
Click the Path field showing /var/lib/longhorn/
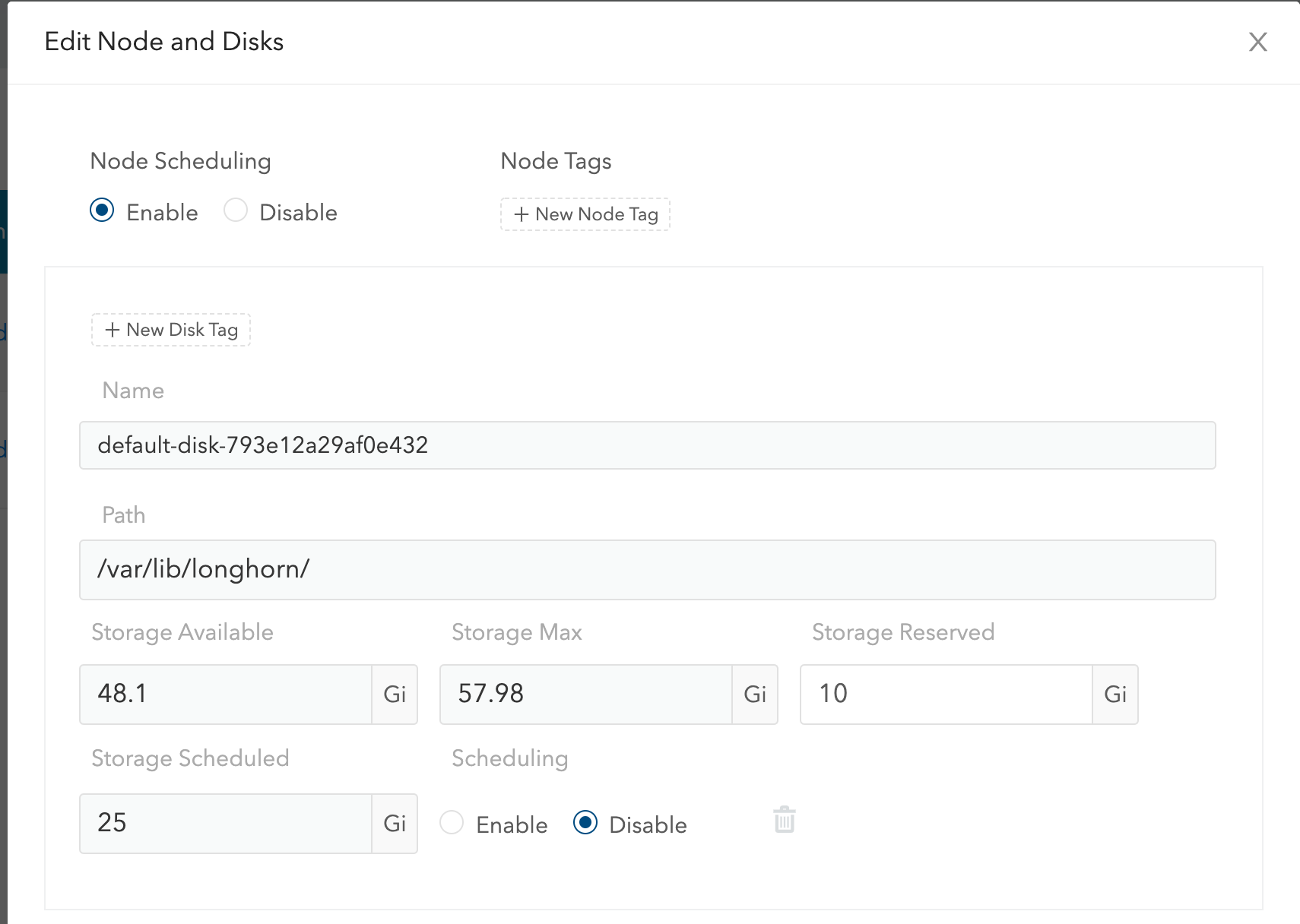click(x=646, y=570)
